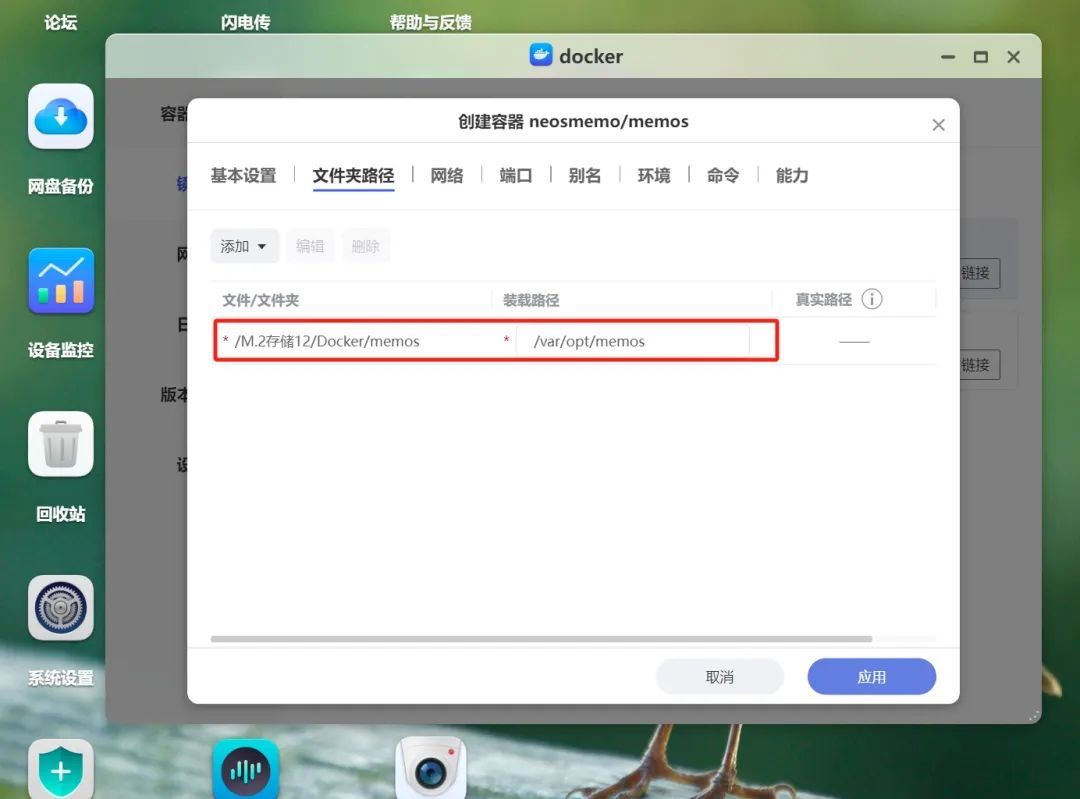Screen dimensions: 1080x799
Task: Select the 文件夹路径 tab
Action: pos(353,176)
